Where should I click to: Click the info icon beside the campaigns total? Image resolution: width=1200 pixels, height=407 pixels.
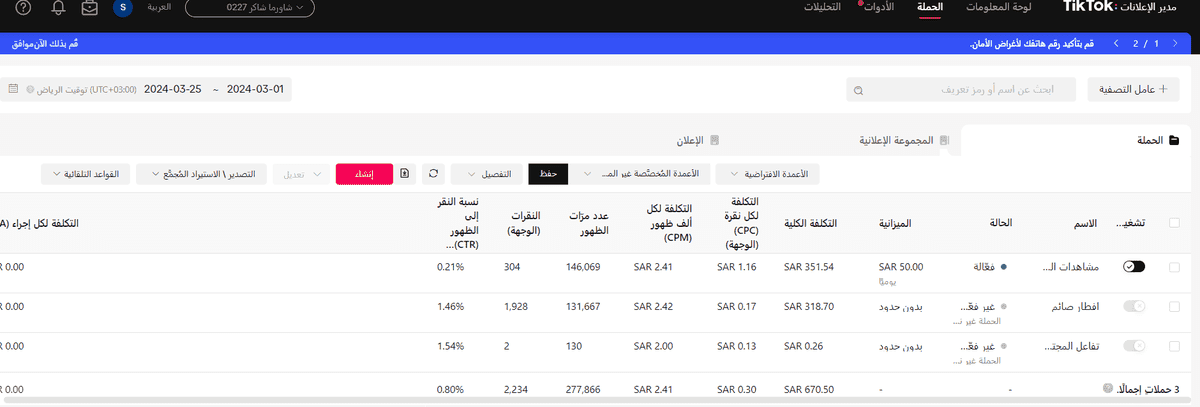(1107, 388)
